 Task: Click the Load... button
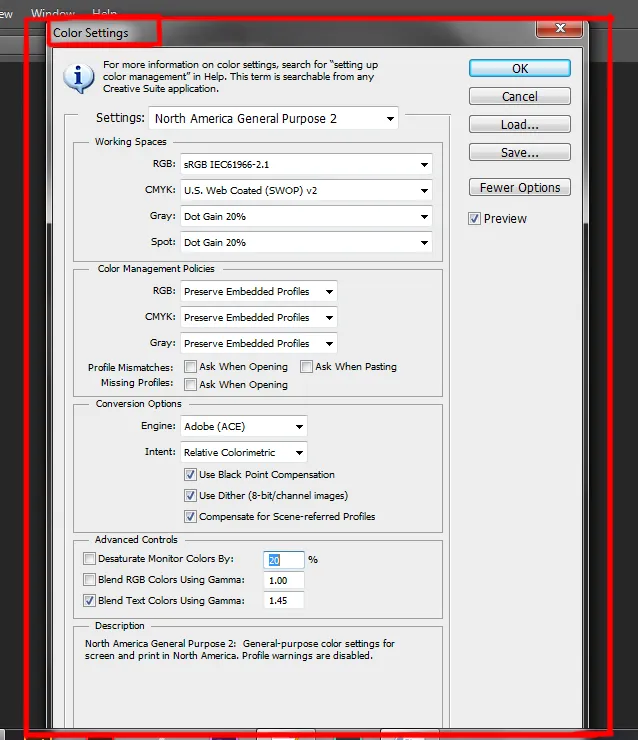pos(519,125)
